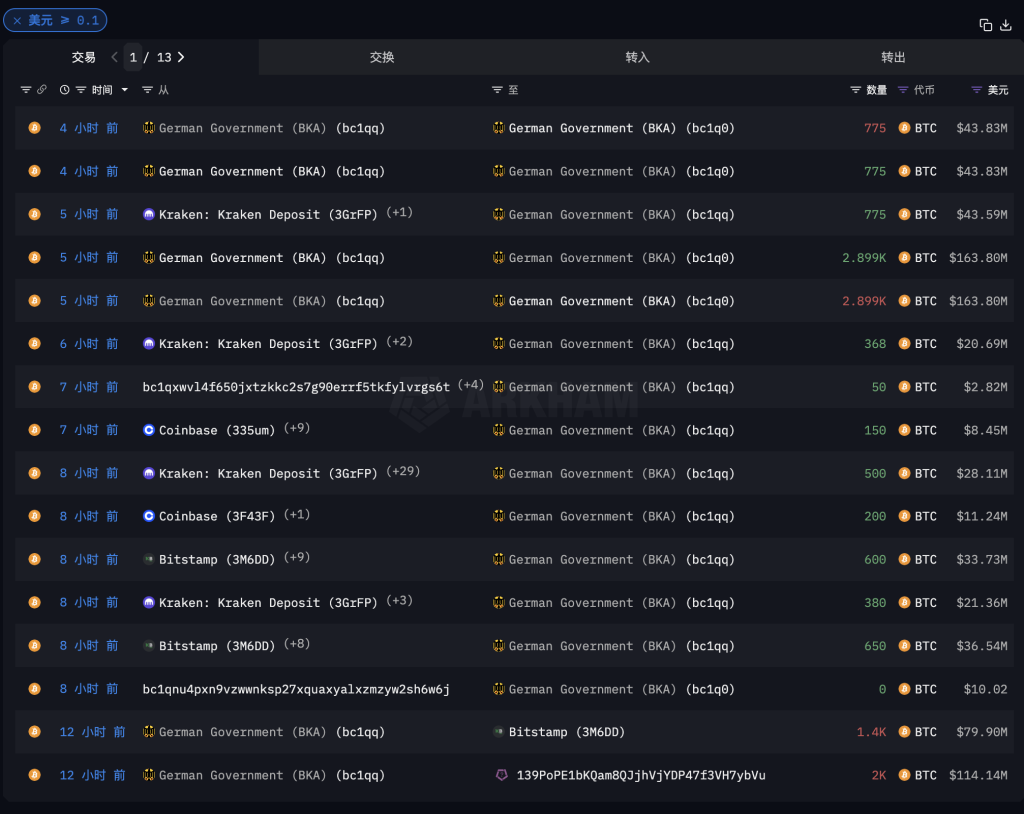Image resolution: width=1024 pixels, height=814 pixels.
Task: Click the download icon at top right
Action: click(1006, 25)
